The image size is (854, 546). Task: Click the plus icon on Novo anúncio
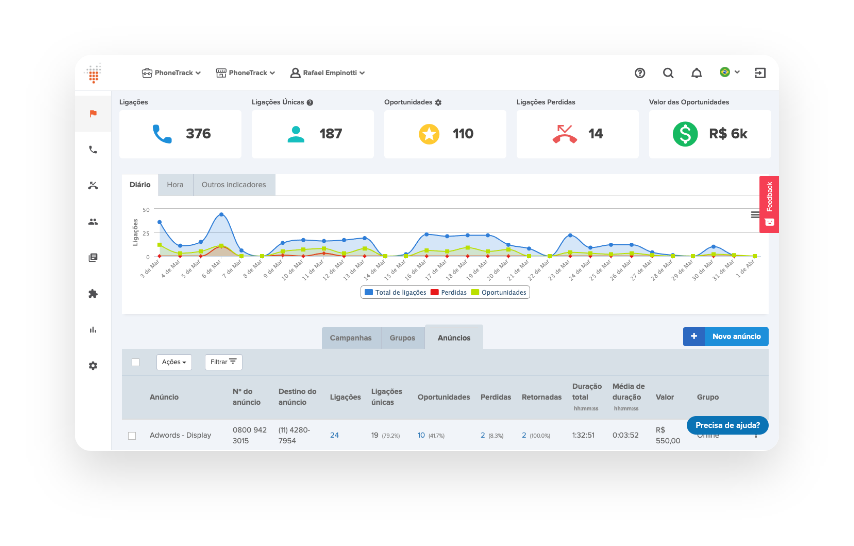click(x=694, y=337)
